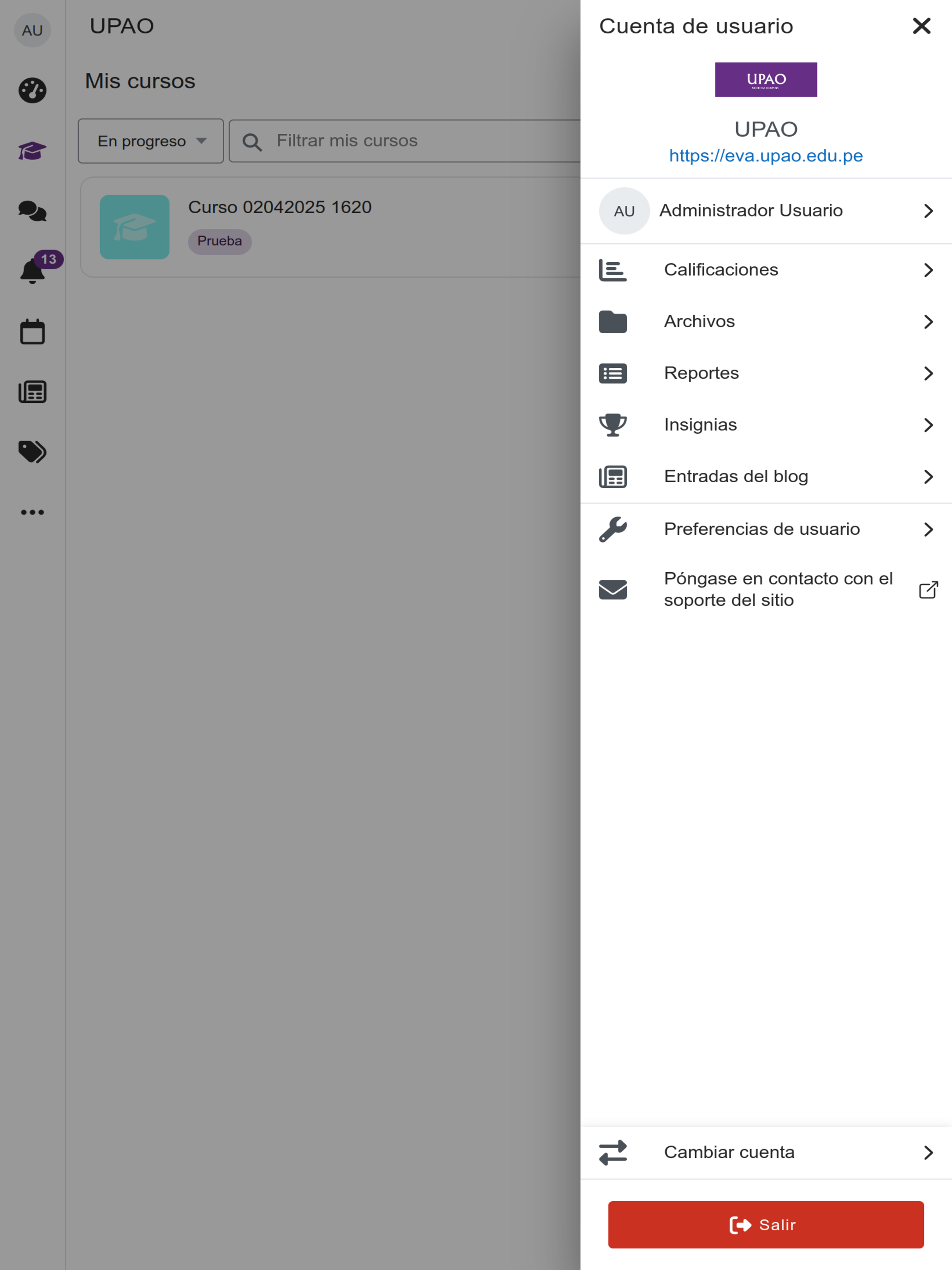The image size is (952, 1270).
Task: Open the Curso 02042025 1620 course title
Action: pos(280,207)
